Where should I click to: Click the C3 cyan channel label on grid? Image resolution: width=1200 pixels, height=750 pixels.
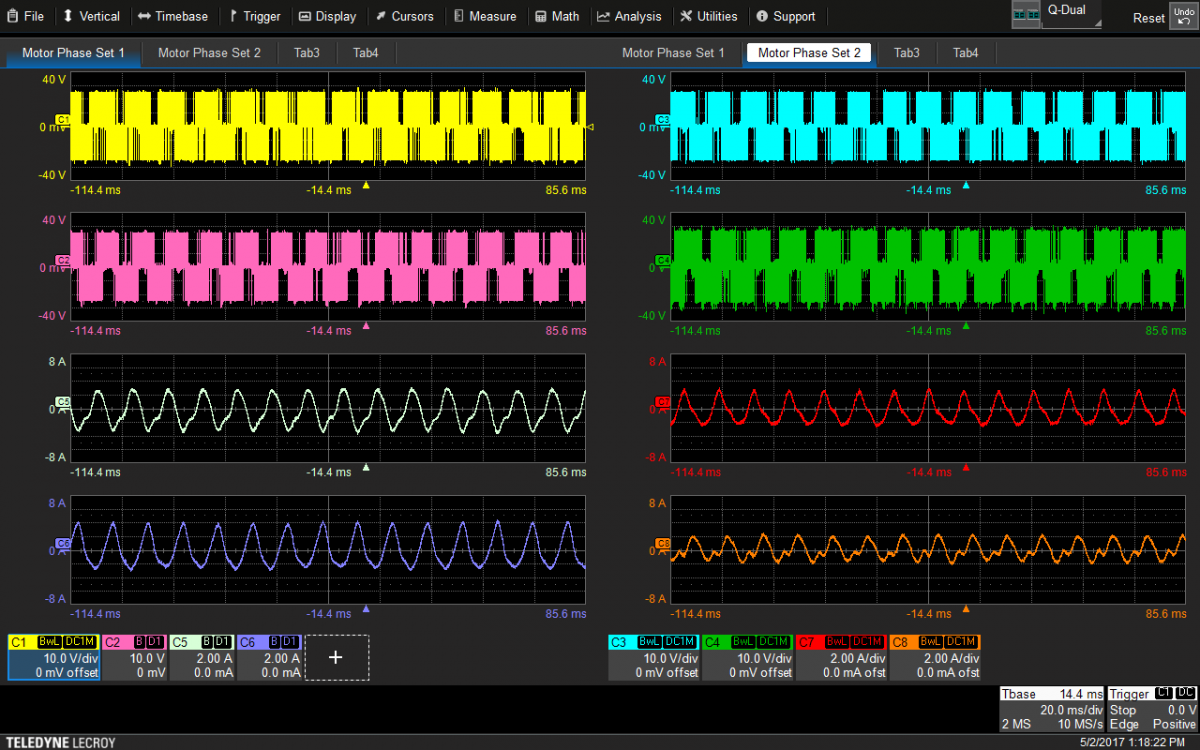click(662, 120)
